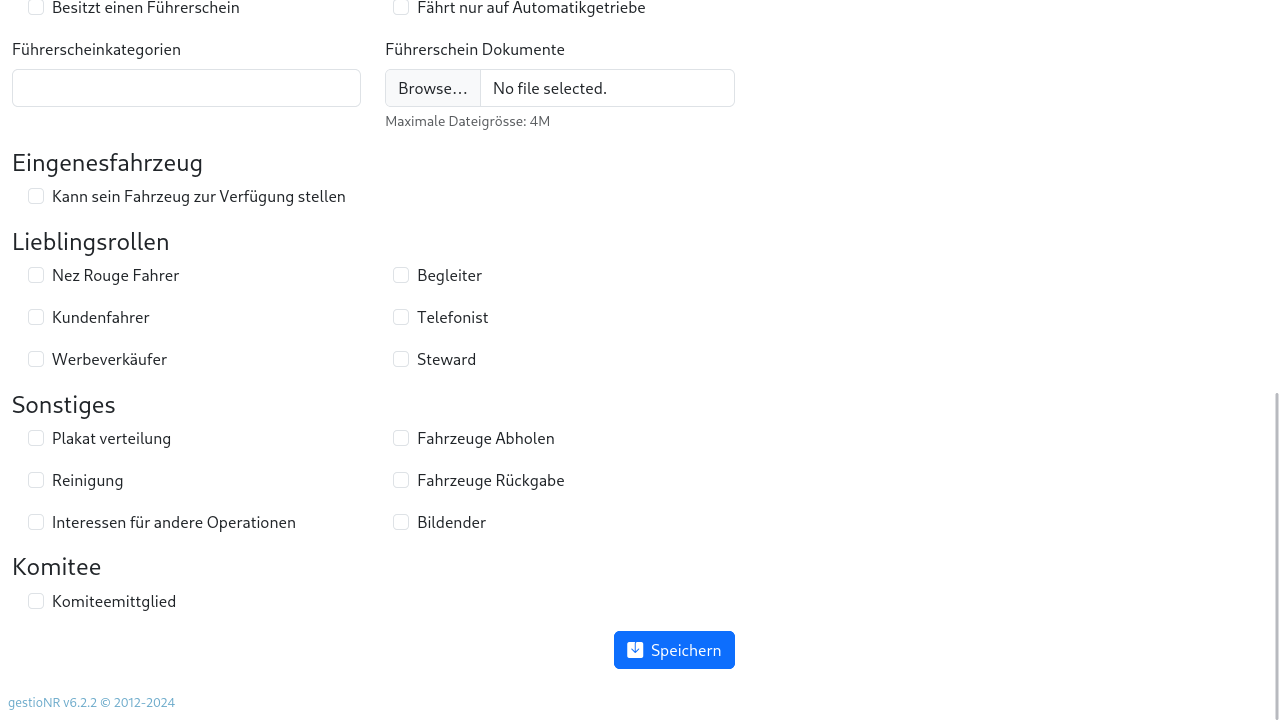
Task: Click the save icon in Speichern button
Action: click(635, 650)
